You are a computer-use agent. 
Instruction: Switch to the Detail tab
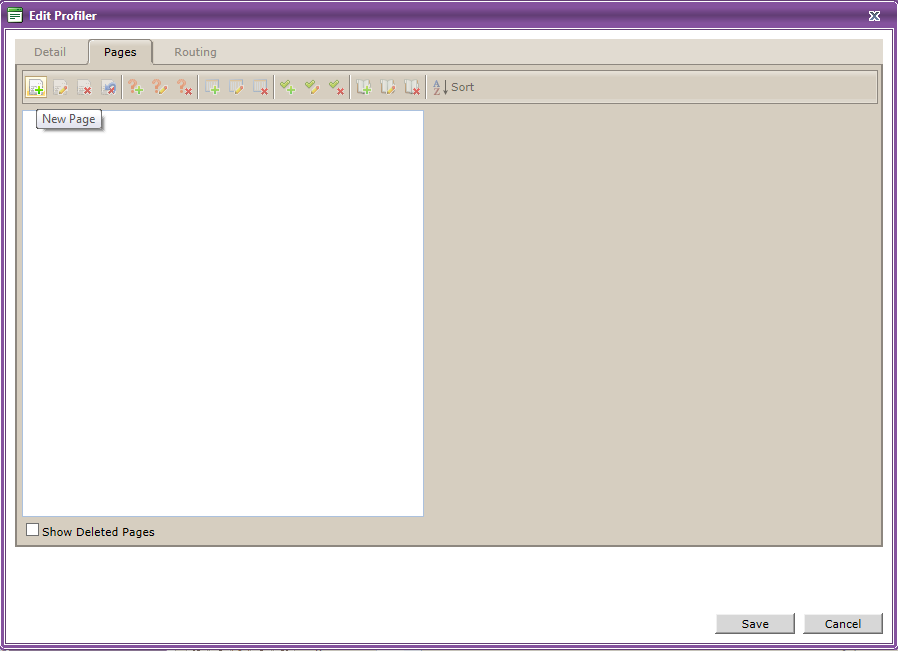pyautogui.click(x=50, y=52)
